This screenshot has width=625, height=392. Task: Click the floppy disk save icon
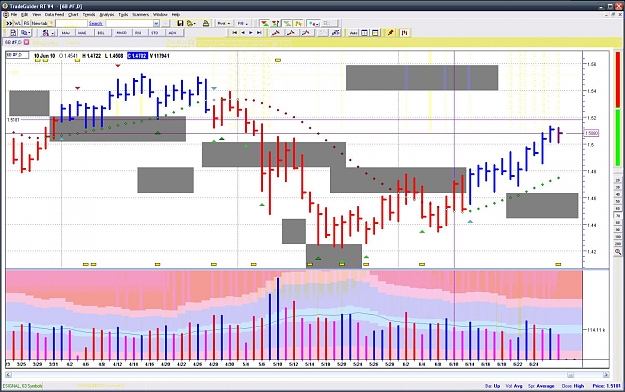[x=180, y=24]
